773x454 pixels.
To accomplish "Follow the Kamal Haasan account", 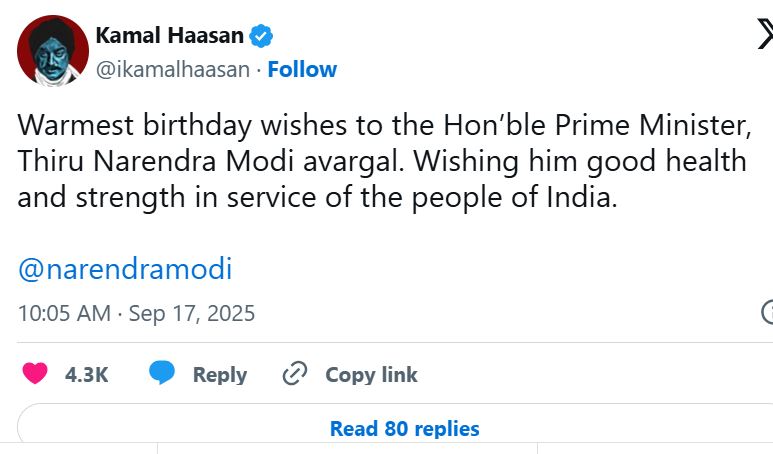I will [x=302, y=70].
